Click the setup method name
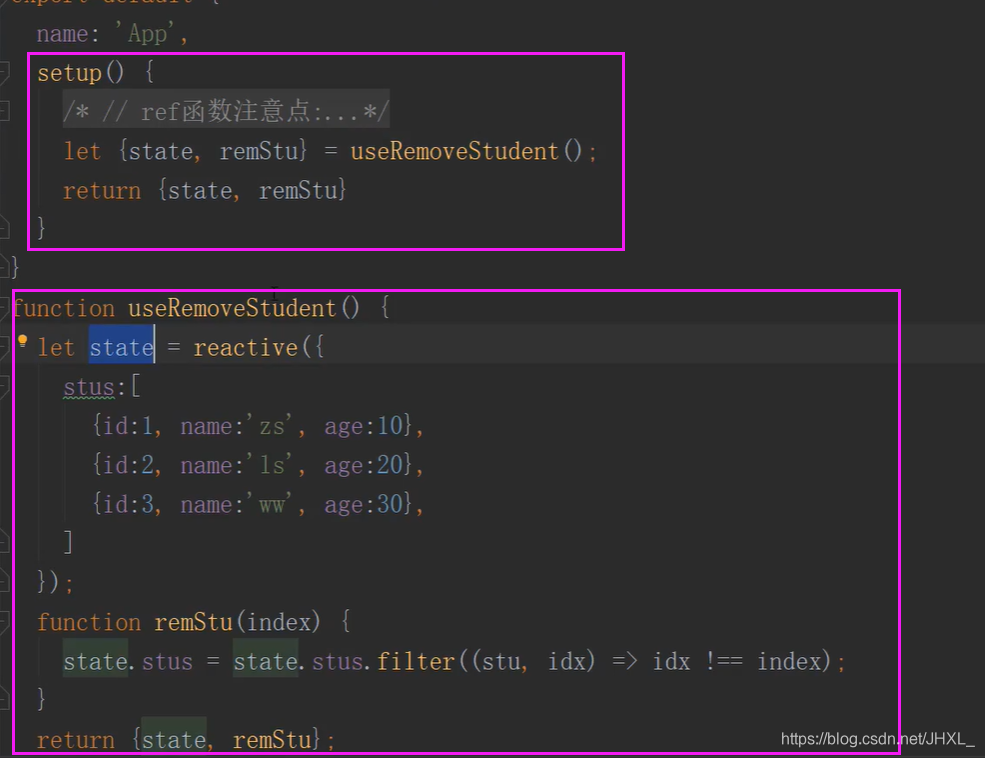This screenshot has height=758, width=985. coord(69,73)
